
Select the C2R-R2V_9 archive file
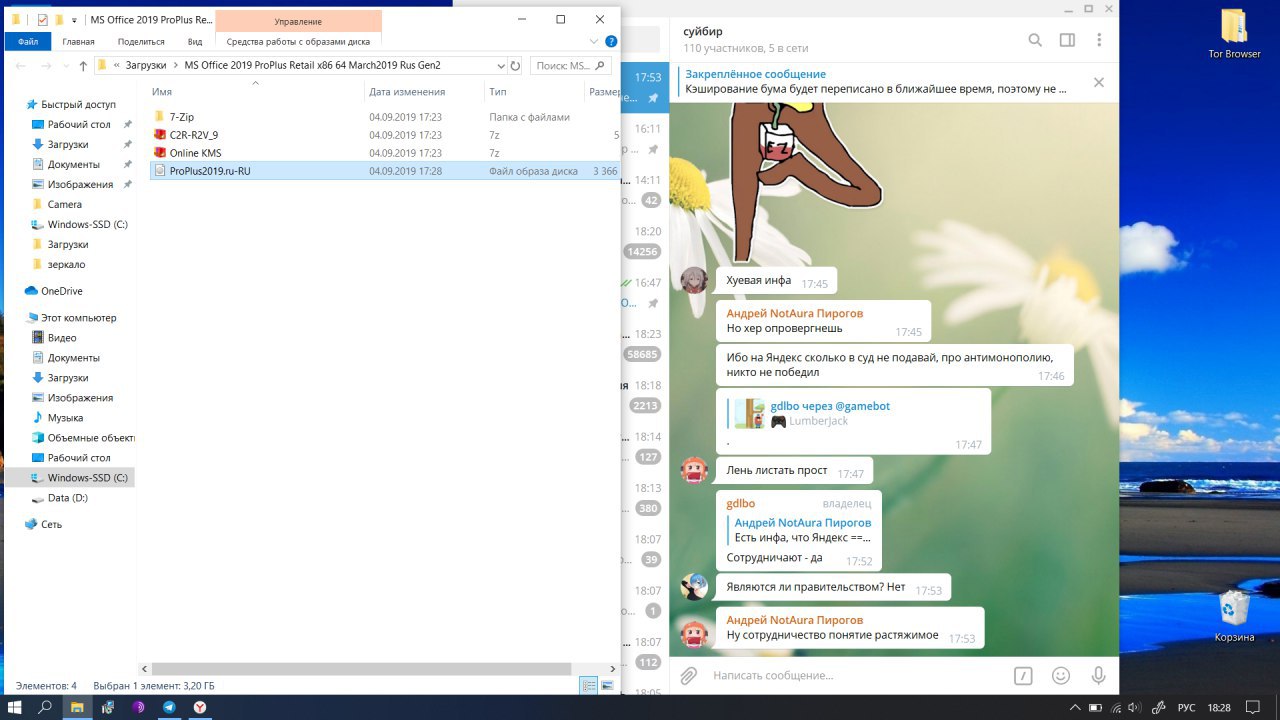(193, 135)
